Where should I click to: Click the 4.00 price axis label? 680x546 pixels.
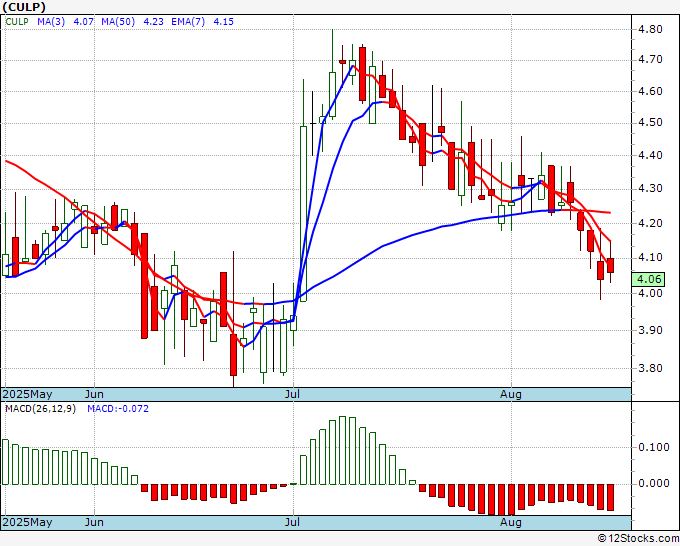point(650,293)
